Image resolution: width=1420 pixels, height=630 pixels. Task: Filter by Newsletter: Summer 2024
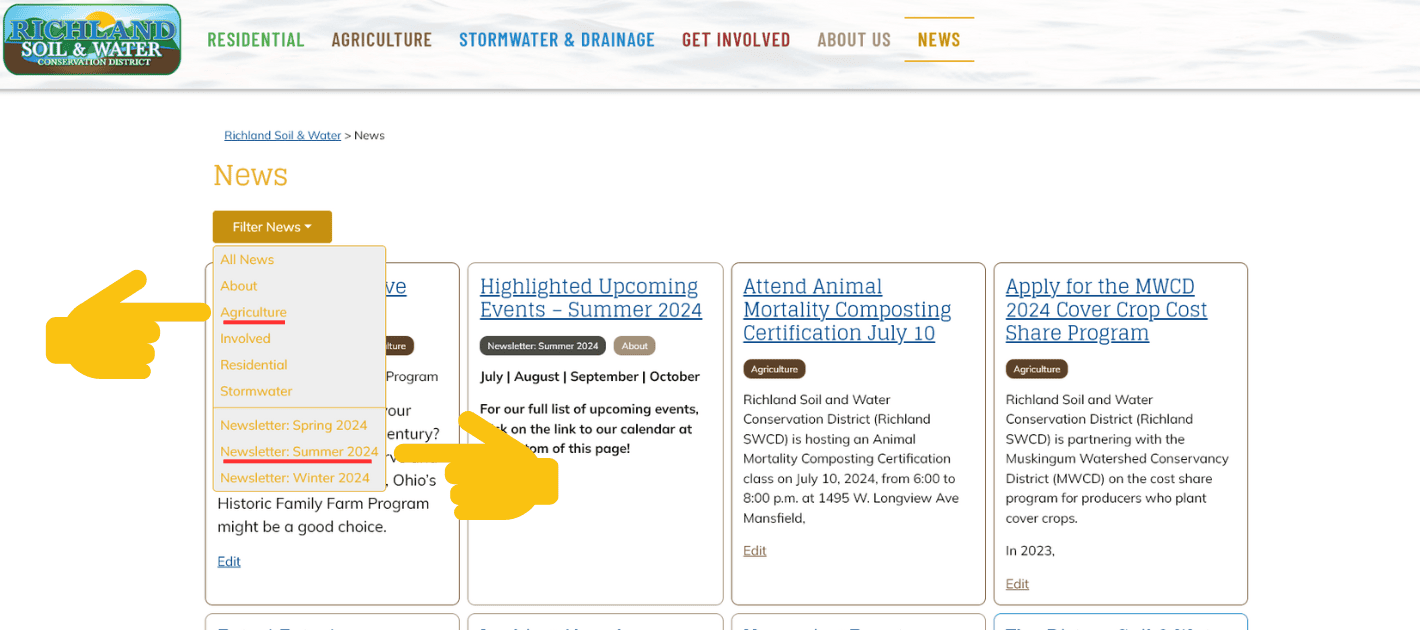coord(299,451)
